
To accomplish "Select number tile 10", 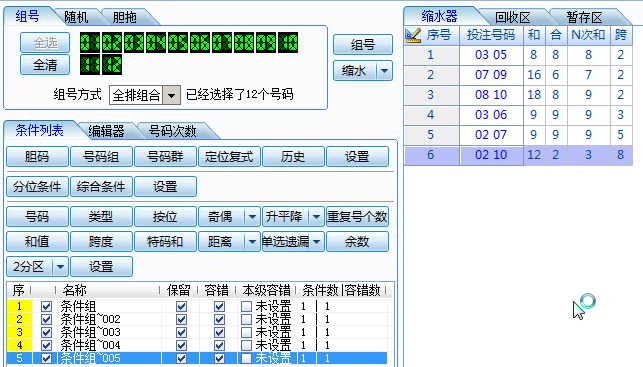I will click(288, 43).
